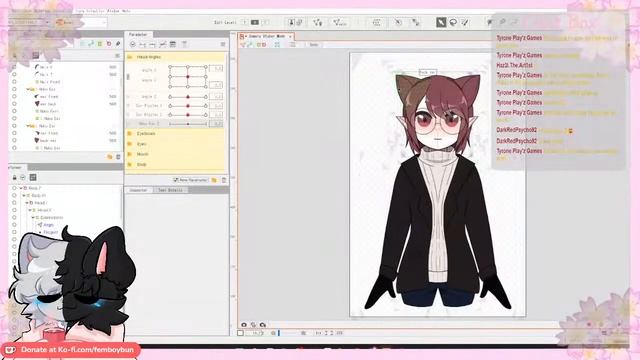Click the new folder icon in Parameter panel footer
Image resolution: width=640 pixels, height=360 pixels.
pyautogui.click(x=214, y=180)
